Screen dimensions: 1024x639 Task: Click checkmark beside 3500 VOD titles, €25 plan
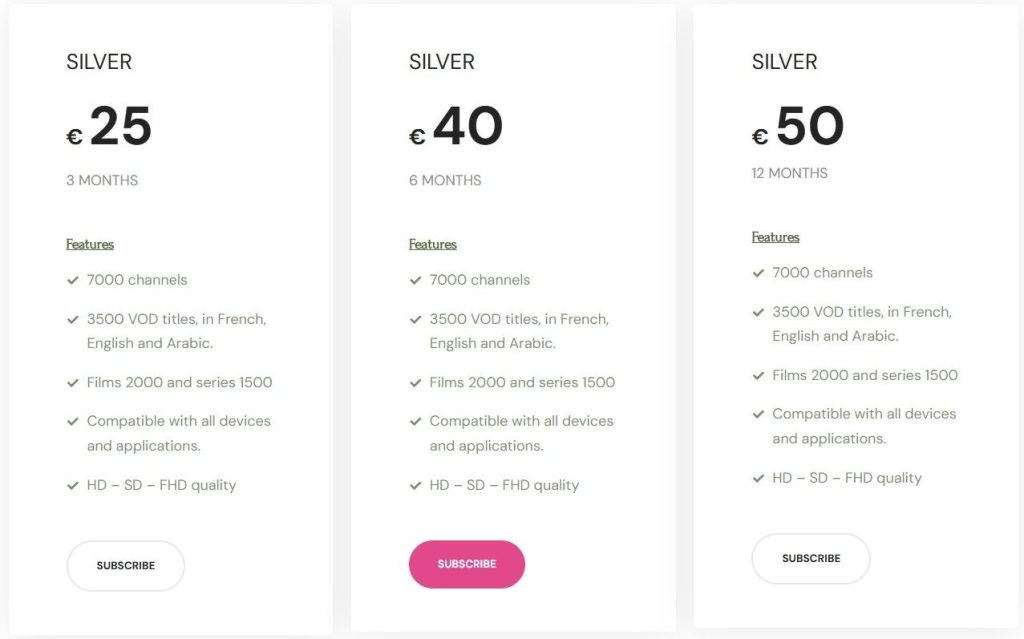(x=73, y=320)
